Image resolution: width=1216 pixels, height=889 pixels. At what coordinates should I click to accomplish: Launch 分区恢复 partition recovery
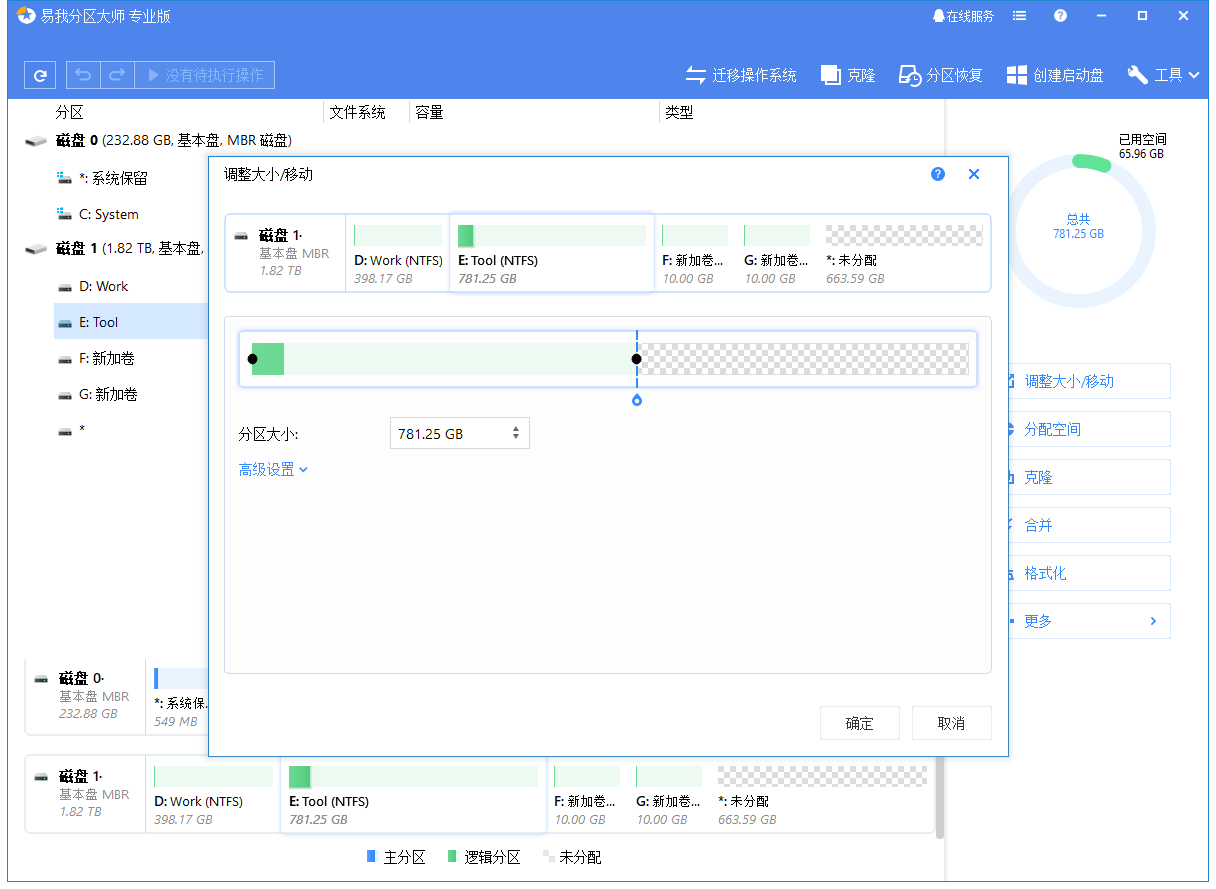pyautogui.click(x=939, y=74)
